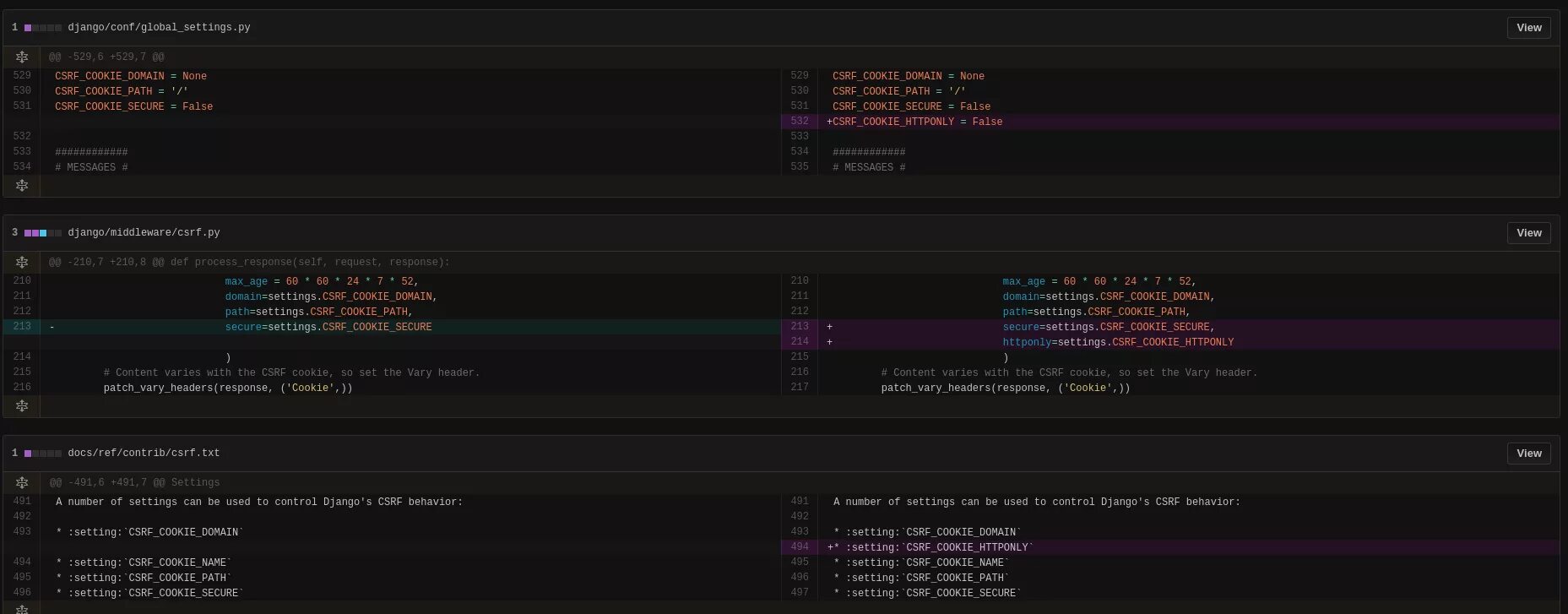This screenshot has width=1568, height=614.
Task: Select added line 214 with httponly setting
Action: tap(799, 342)
